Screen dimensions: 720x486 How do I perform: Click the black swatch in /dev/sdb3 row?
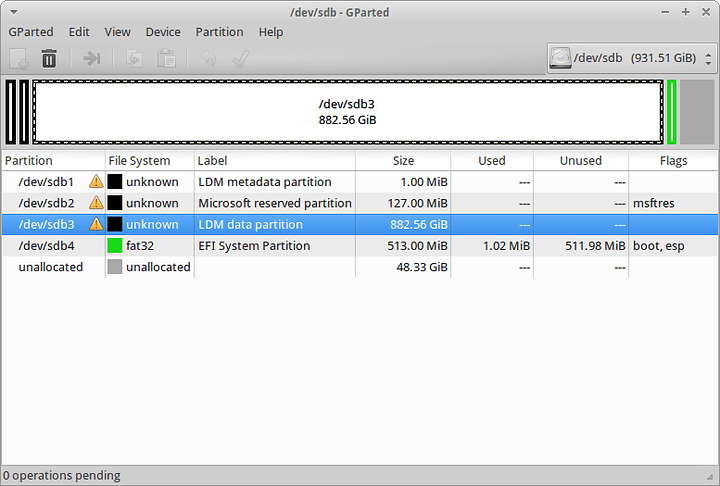pyautogui.click(x=115, y=224)
